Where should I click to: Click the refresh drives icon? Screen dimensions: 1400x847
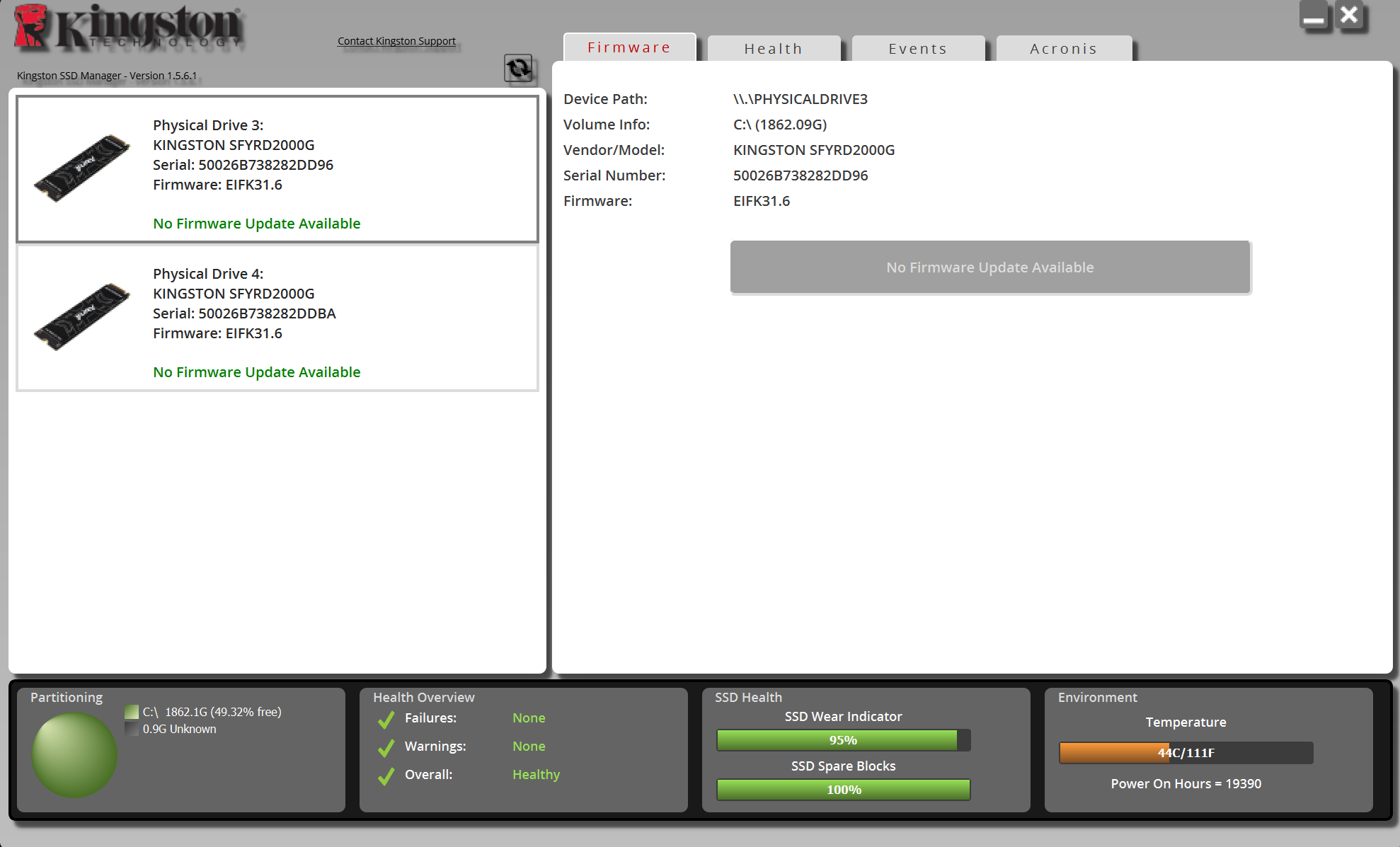click(x=518, y=69)
